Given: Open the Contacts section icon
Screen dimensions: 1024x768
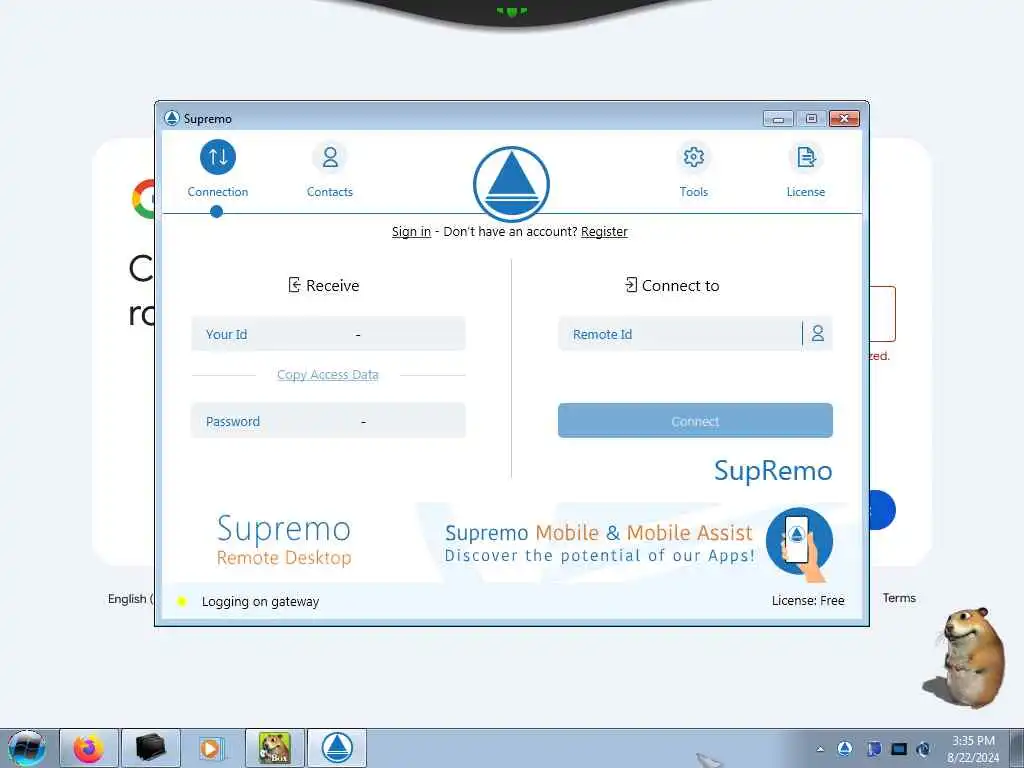Looking at the screenshot, I should pos(330,157).
